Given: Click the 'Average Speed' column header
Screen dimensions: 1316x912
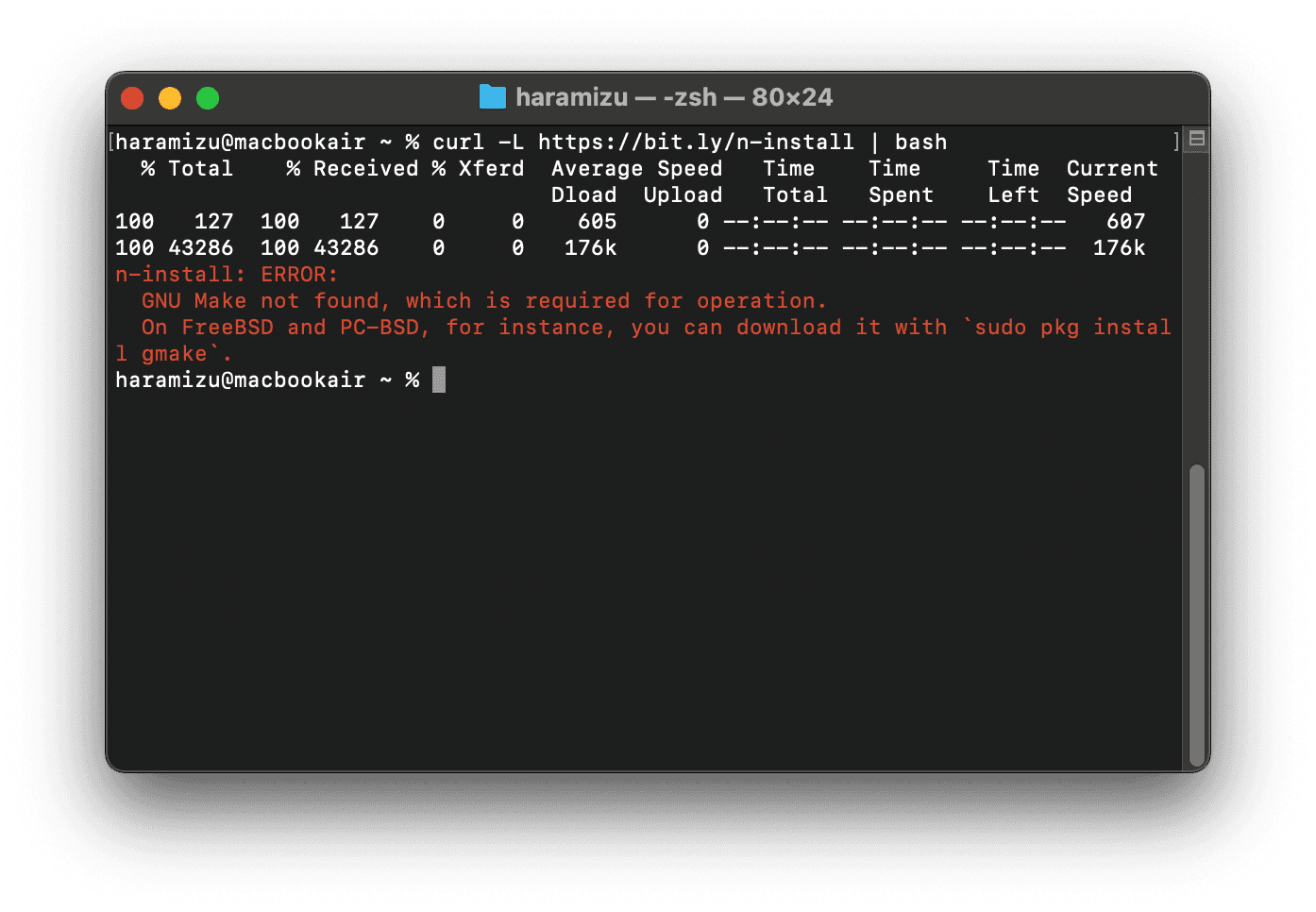Looking at the screenshot, I should [x=636, y=169].
